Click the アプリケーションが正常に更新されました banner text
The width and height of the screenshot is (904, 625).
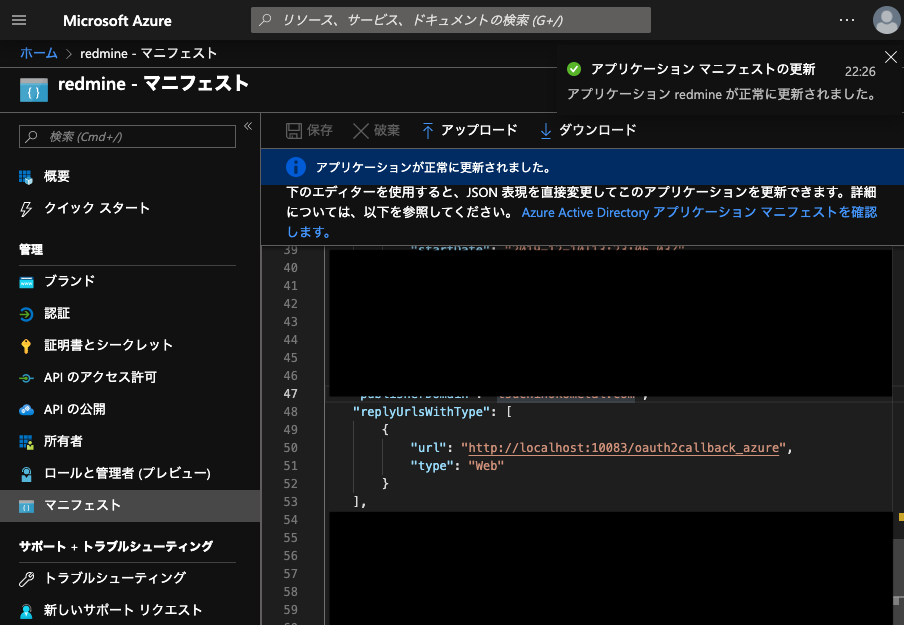coord(433,167)
